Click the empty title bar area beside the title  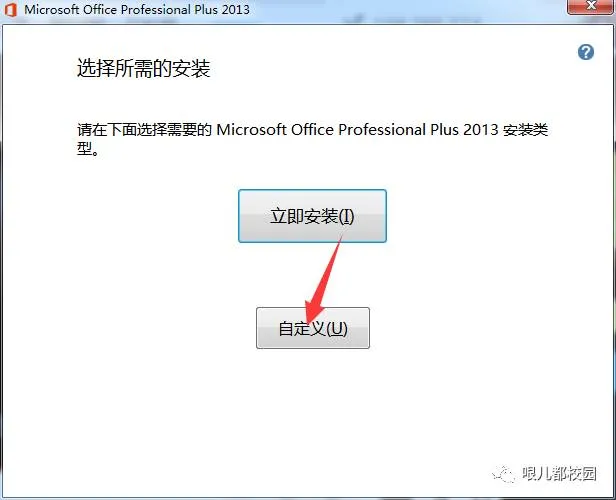pyautogui.click(x=409, y=10)
